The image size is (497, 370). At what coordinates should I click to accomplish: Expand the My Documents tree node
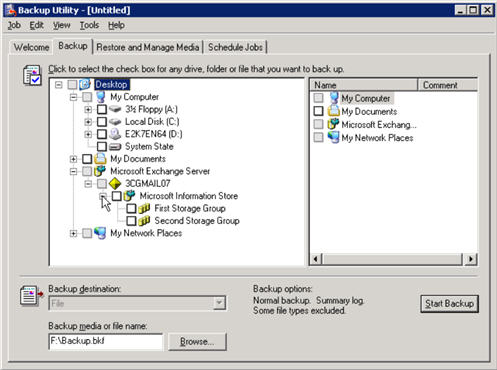(x=73, y=159)
